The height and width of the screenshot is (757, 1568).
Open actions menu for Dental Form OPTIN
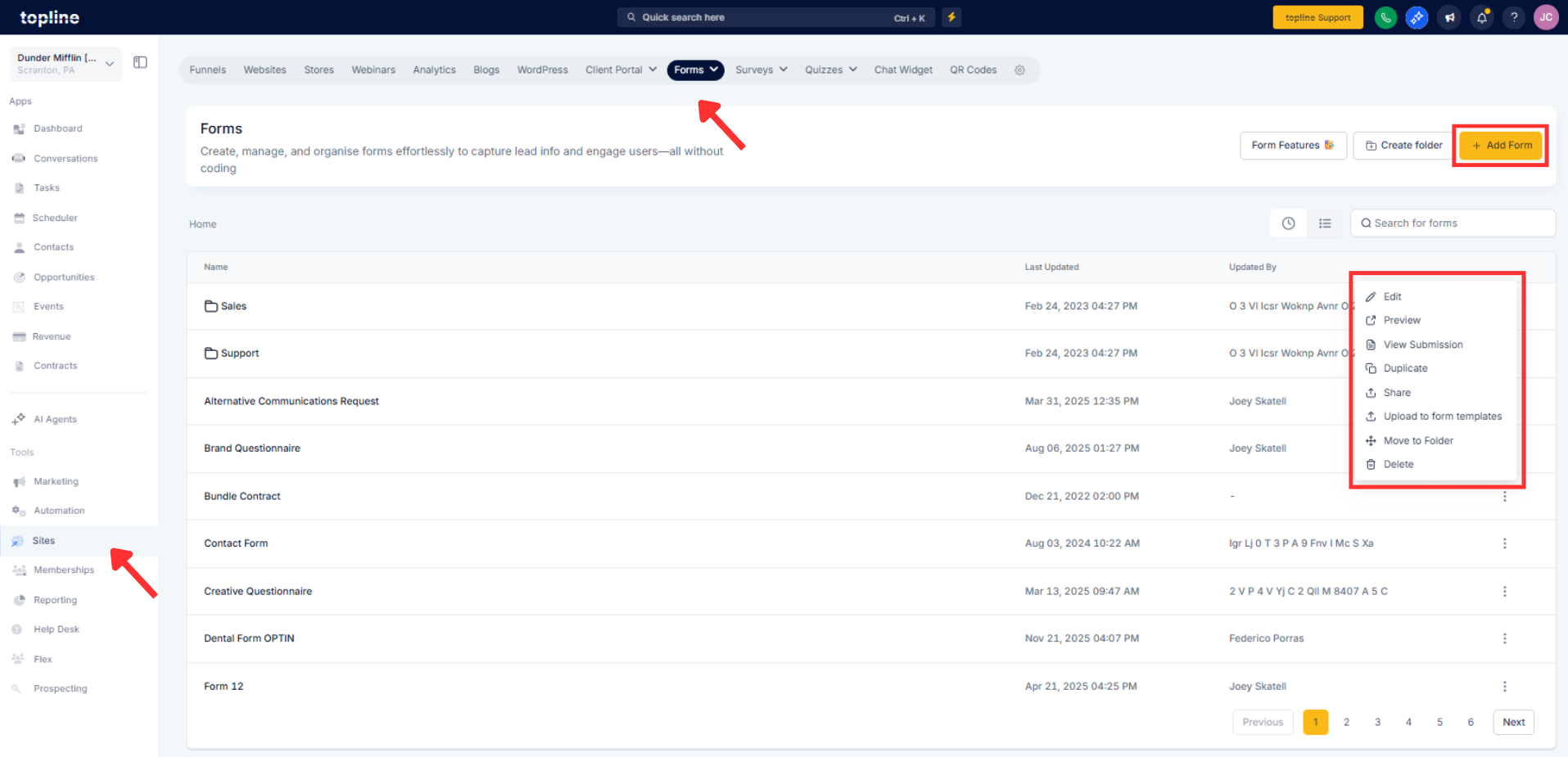[x=1504, y=638]
